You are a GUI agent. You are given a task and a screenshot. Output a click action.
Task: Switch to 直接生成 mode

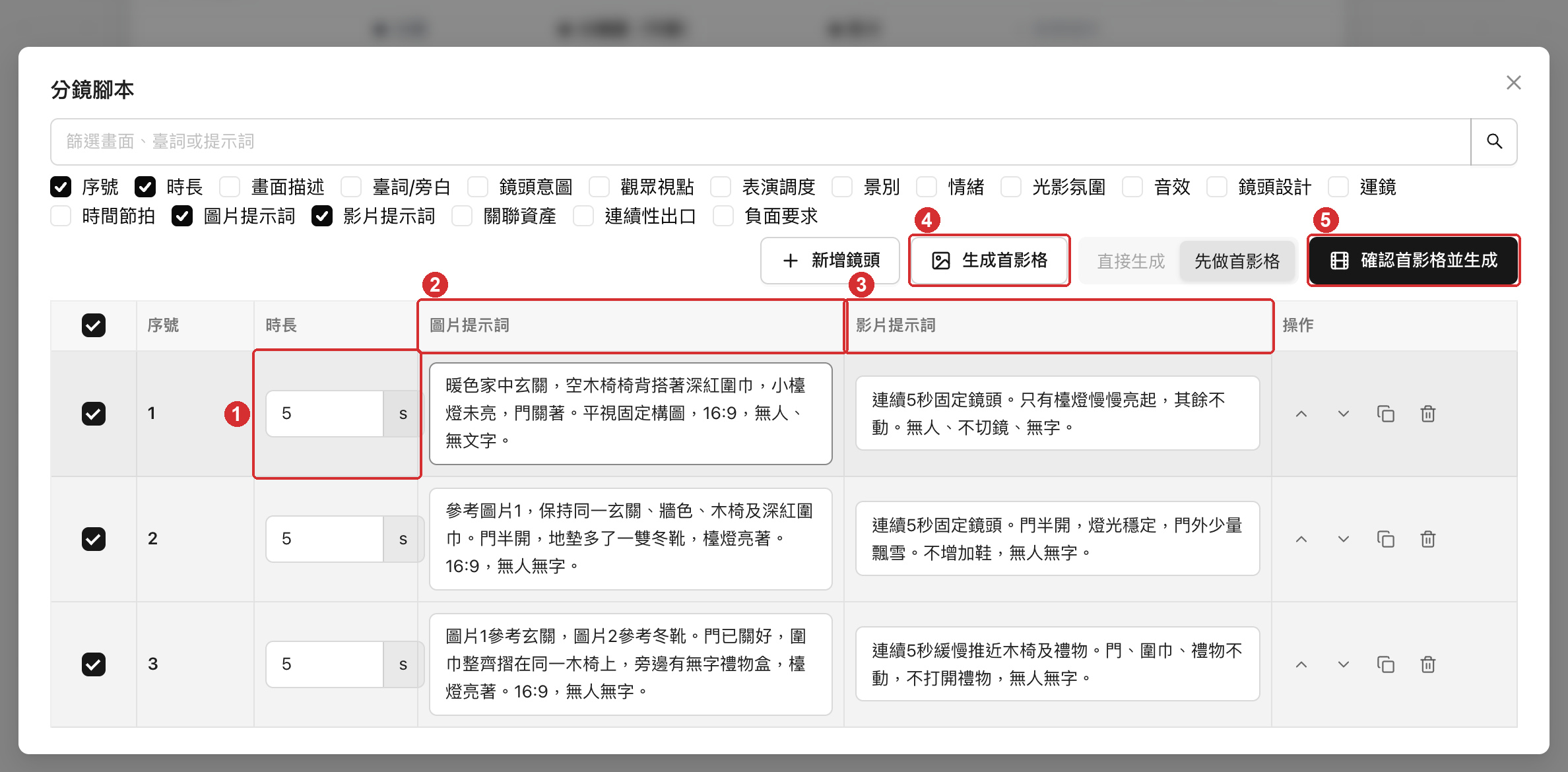pyautogui.click(x=1131, y=261)
